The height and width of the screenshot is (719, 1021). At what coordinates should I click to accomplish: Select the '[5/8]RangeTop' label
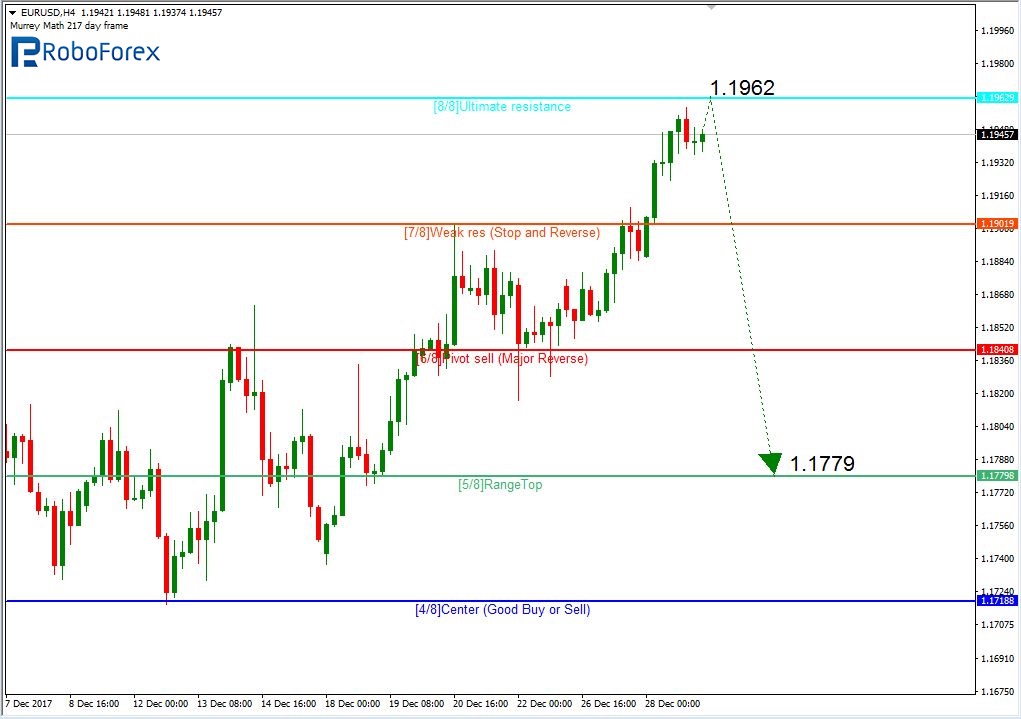click(500, 485)
